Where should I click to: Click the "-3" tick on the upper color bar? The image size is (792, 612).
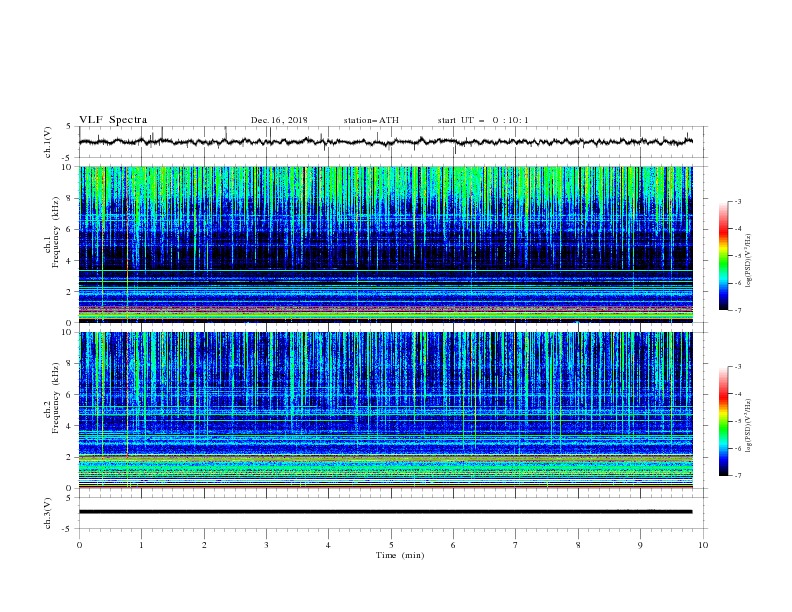(x=738, y=201)
